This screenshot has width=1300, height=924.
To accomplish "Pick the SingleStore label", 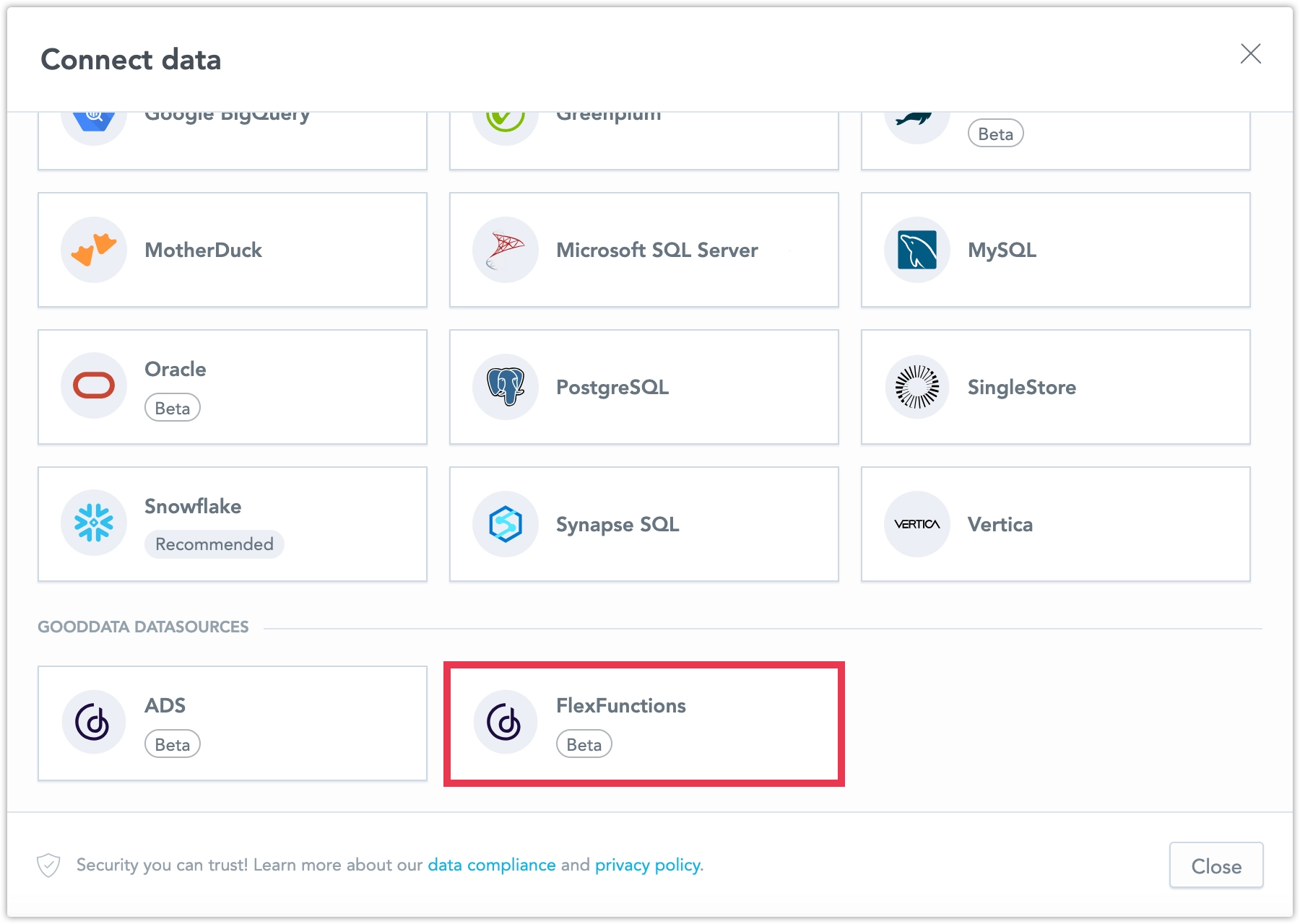I will (x=1022, y=388).
